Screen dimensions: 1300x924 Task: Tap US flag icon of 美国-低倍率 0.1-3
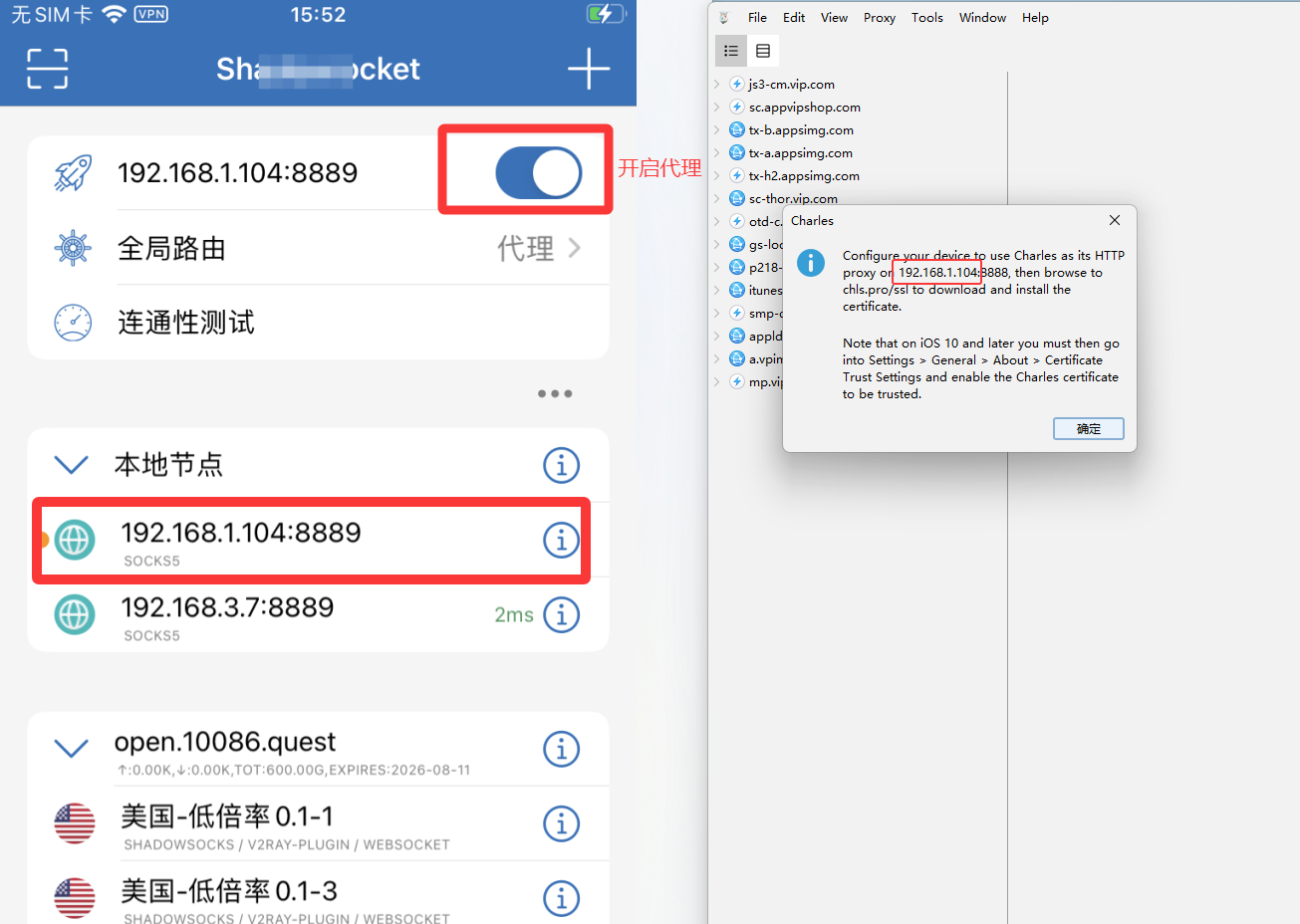(x=75, y=898)
